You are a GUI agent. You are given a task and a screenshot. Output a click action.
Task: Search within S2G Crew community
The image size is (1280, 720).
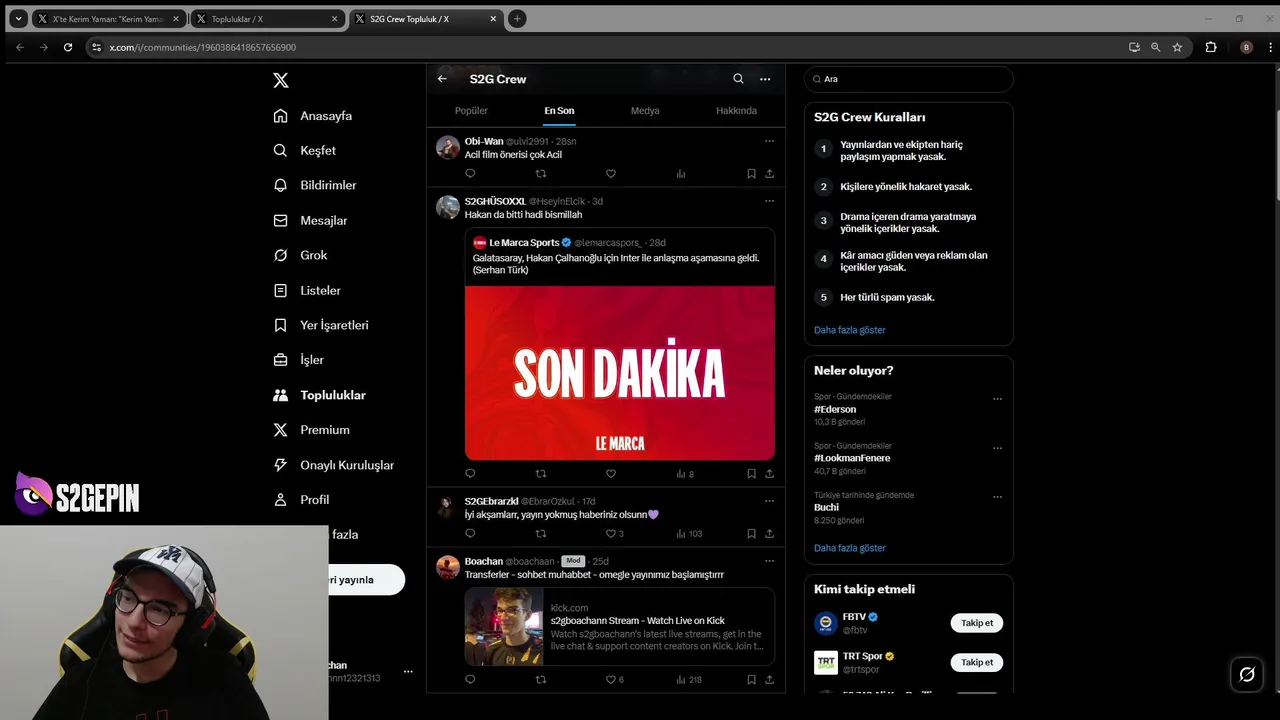[738, 79]
